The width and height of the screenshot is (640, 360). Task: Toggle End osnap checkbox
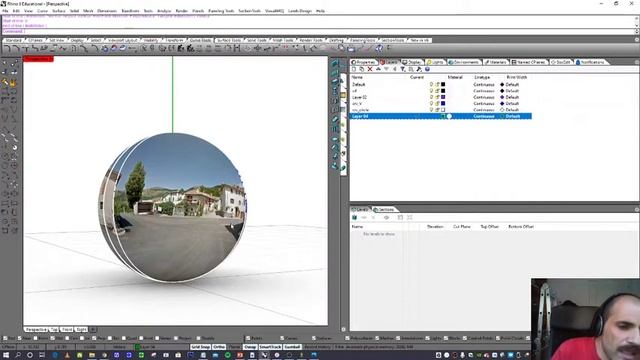6,338
